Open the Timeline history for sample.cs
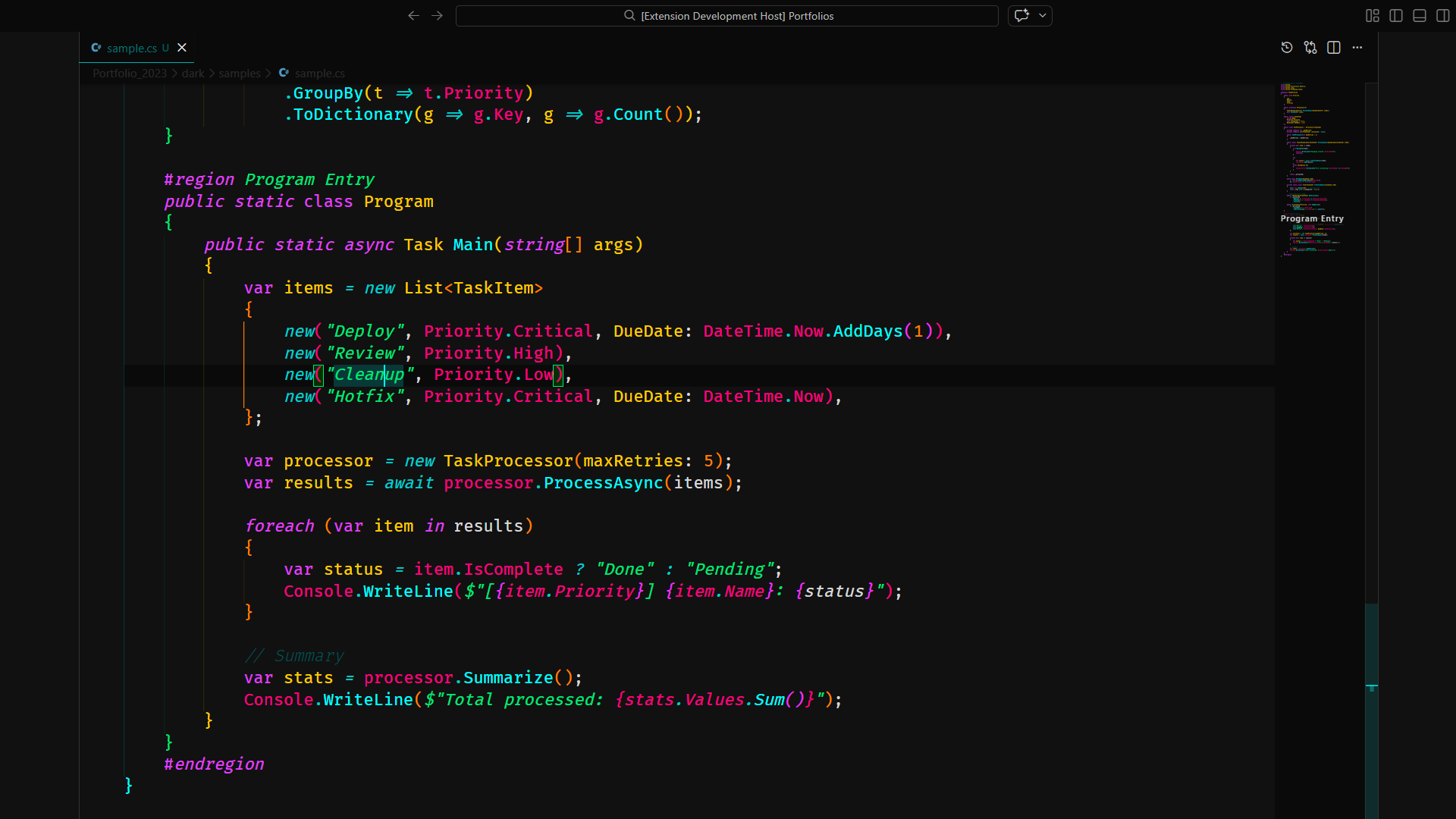The image size is (1456, 819). 1286,47
